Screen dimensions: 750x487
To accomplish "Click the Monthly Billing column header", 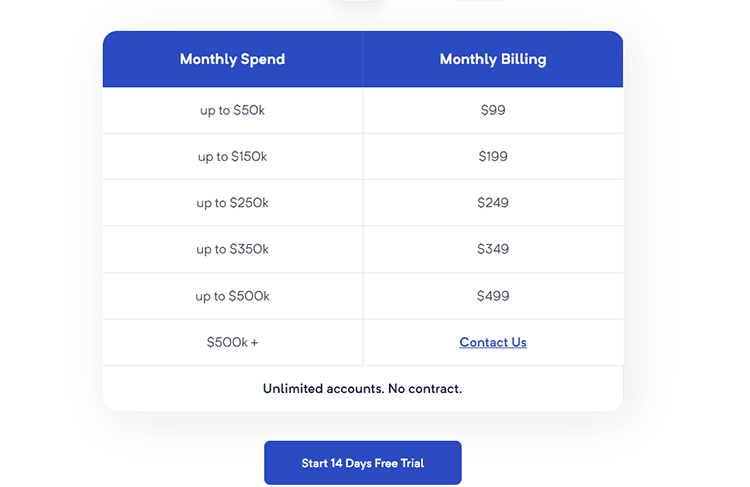I will coord(493,59).
